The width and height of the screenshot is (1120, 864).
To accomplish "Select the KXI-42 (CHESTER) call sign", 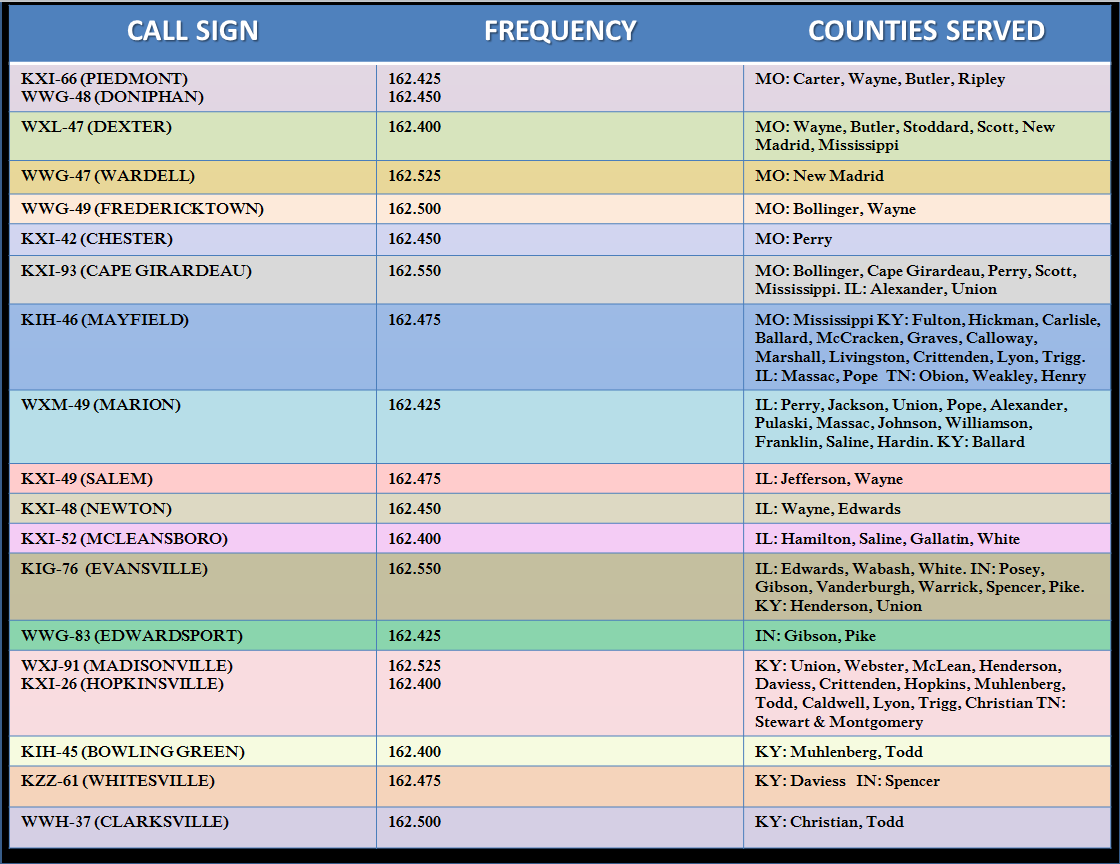I will tap(96, 238).
